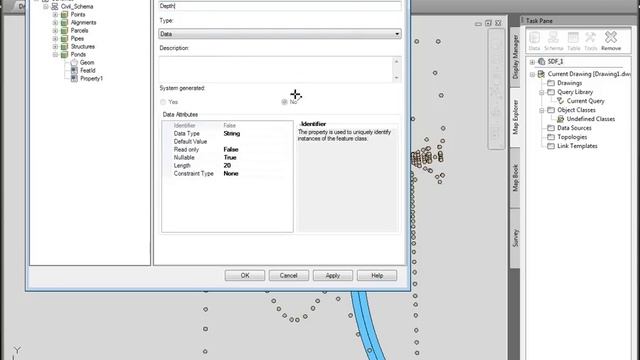Viewport: 640px width, 360px height.
Task: Click the Parcels feature class icon
Action: [x=64, y=31]
